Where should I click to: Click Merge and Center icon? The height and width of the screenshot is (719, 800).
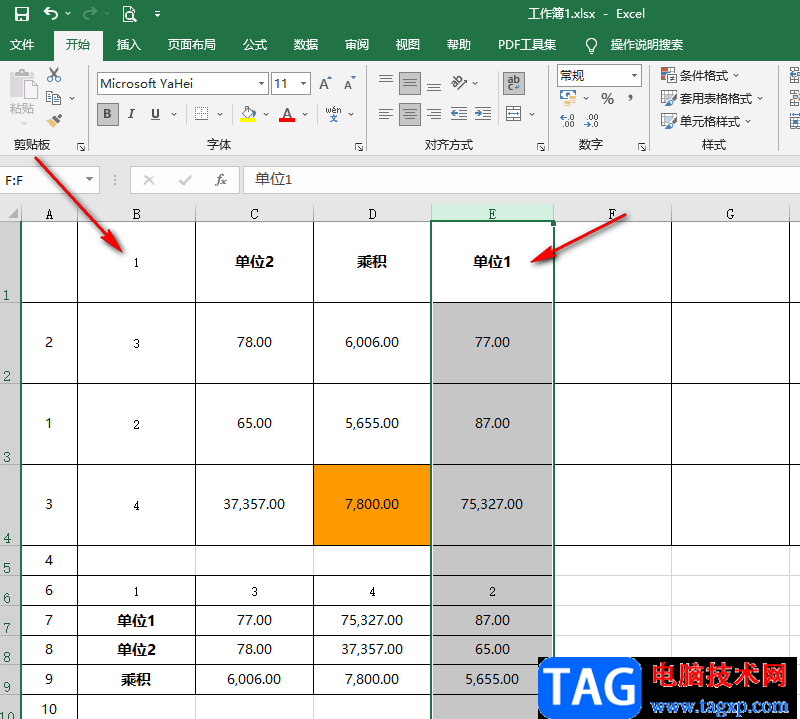pyautogui.click(x=514, y=114)
